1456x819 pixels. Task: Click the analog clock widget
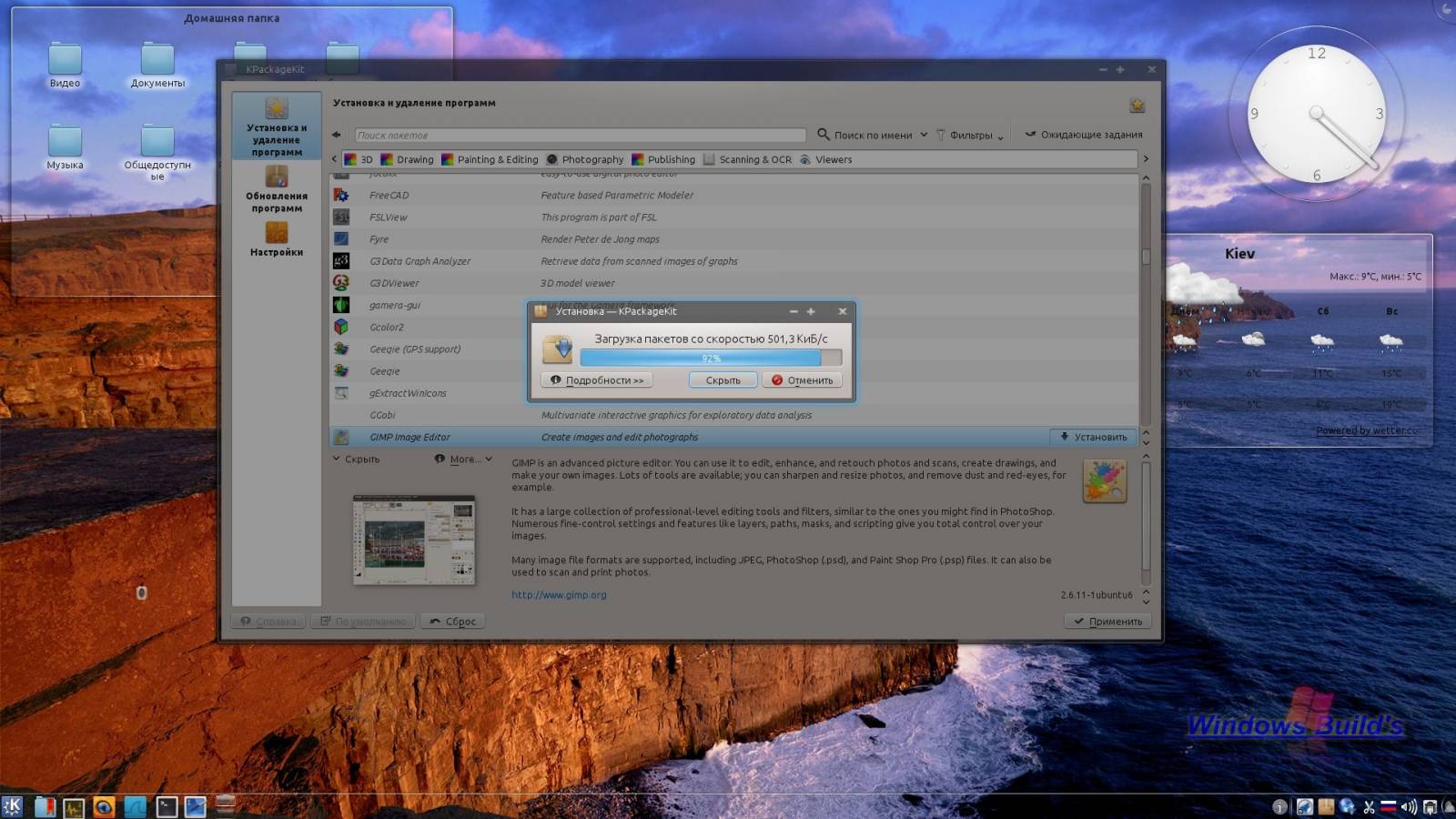click(x=1316, y=116)
